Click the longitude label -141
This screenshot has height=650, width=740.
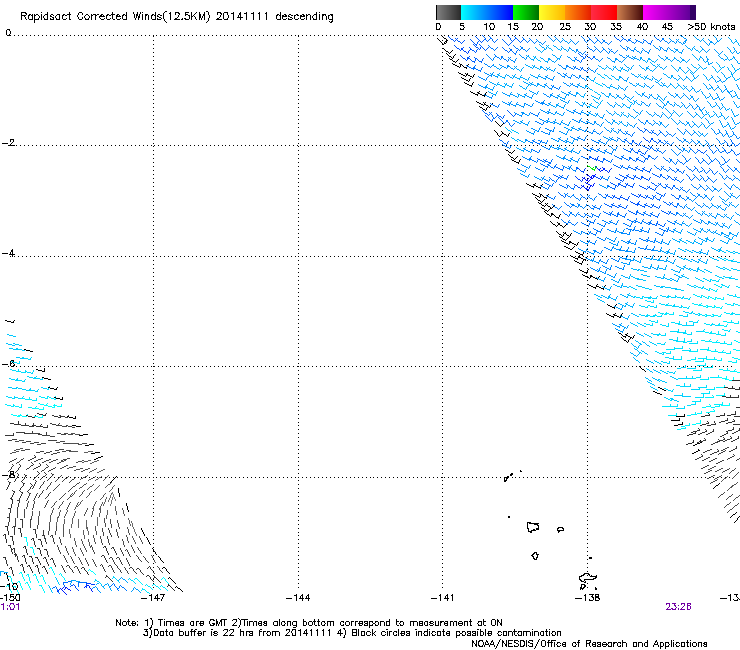point(442,598)
